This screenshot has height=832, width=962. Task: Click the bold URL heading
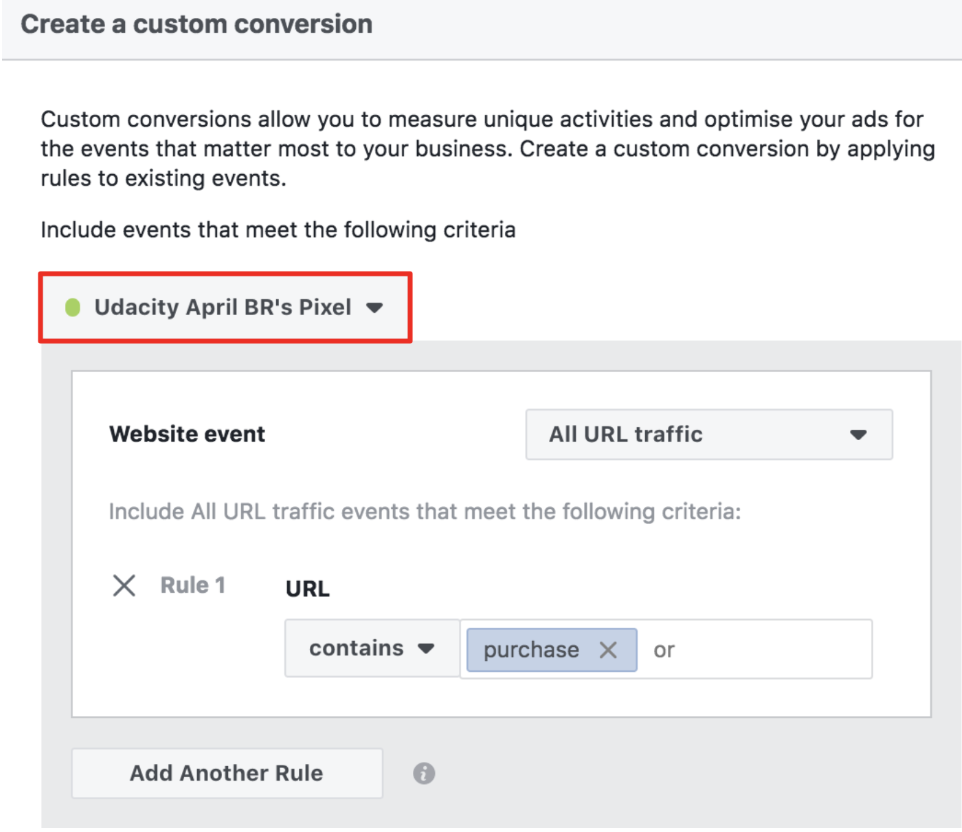coord(308,589)
